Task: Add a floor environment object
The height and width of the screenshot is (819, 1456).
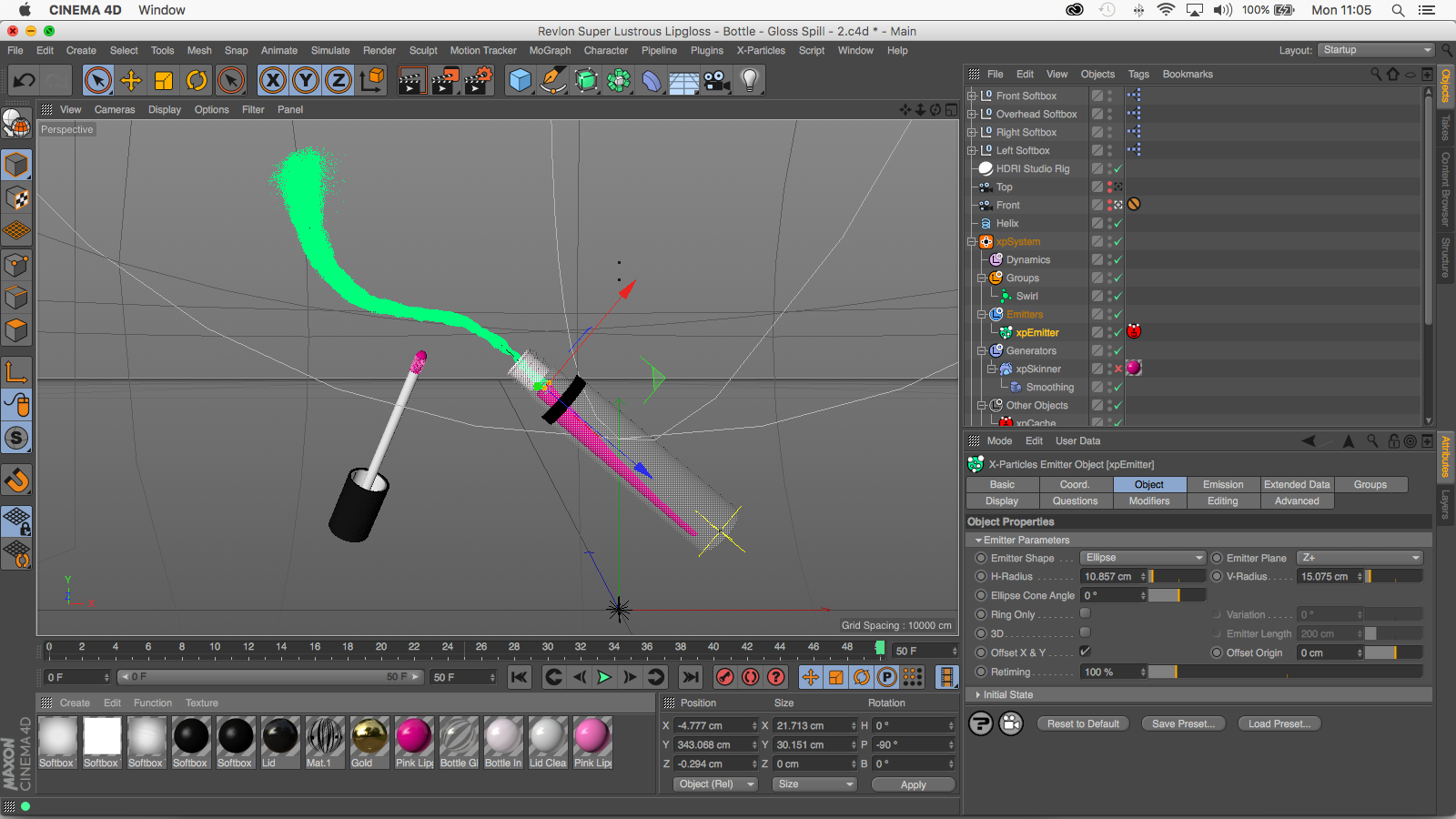Action: (684, 81)
